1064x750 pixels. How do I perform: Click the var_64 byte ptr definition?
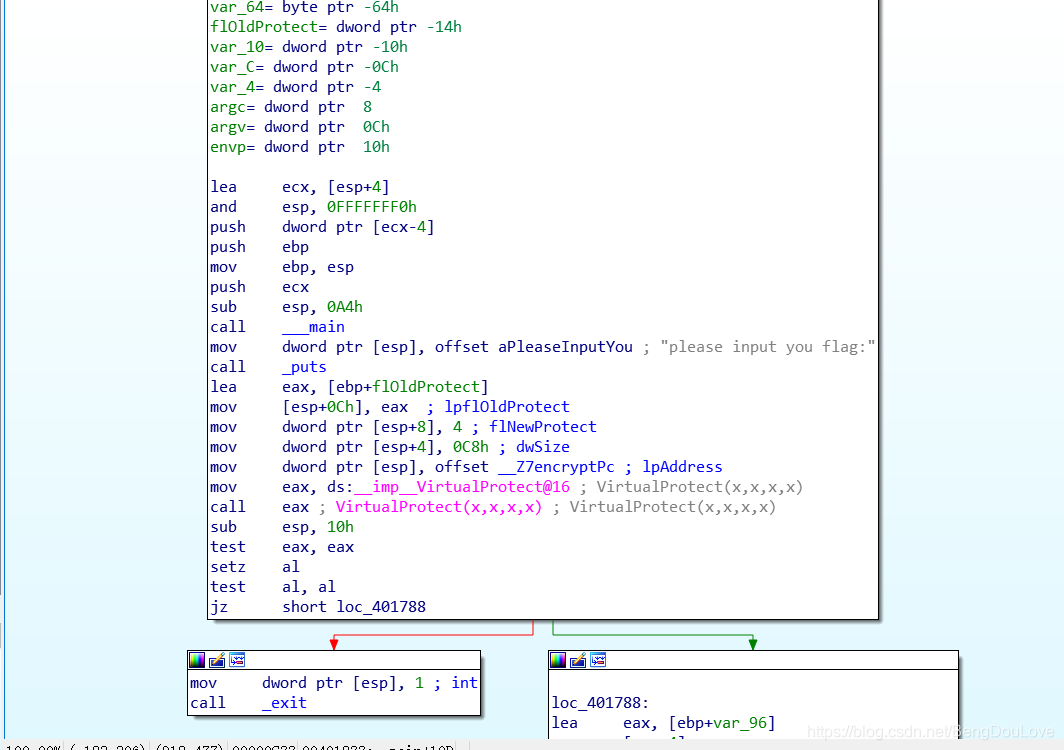(x=305, y=7)
